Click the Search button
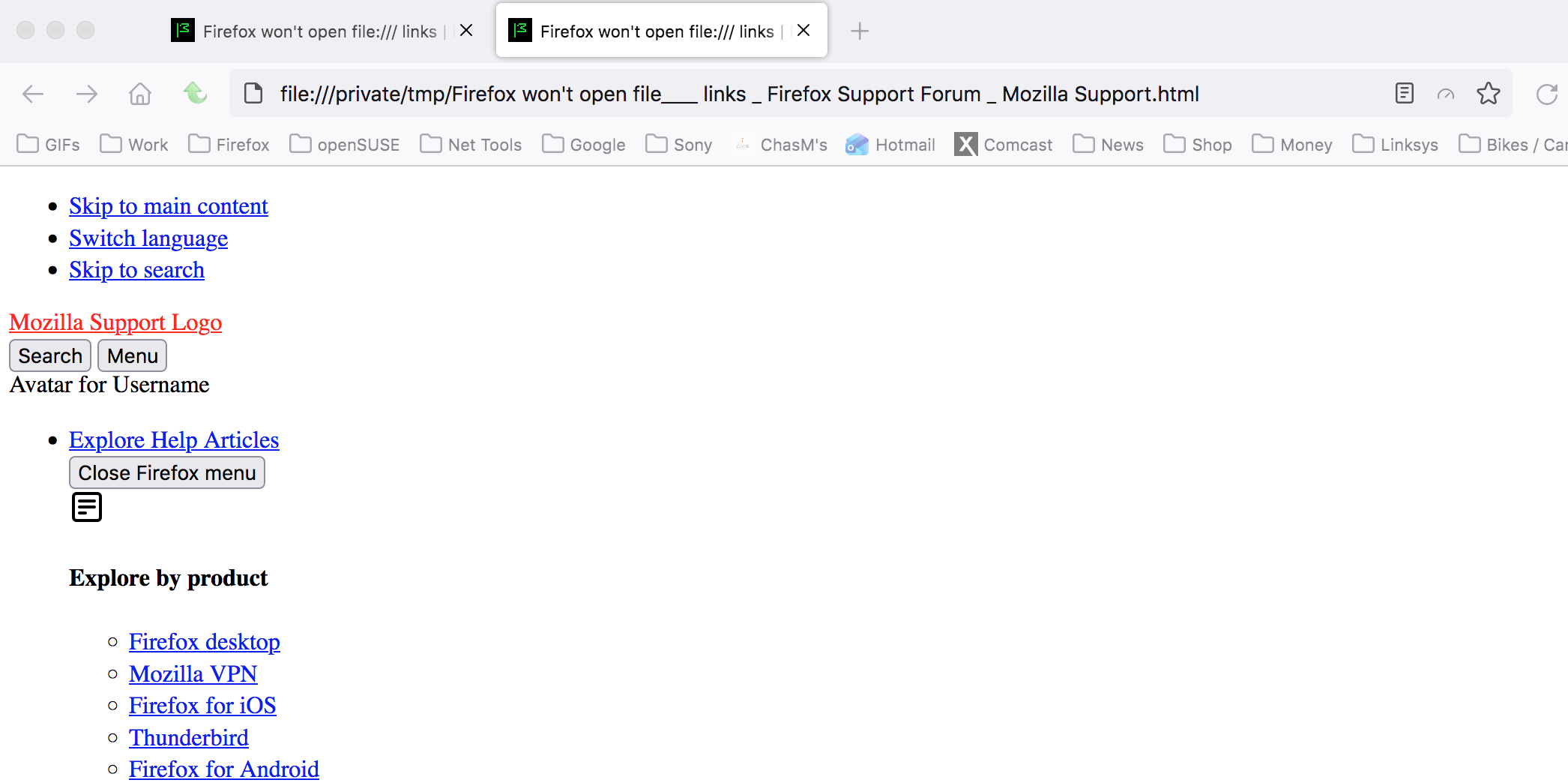Screen dimensions: 1568x783 (50, 355)
